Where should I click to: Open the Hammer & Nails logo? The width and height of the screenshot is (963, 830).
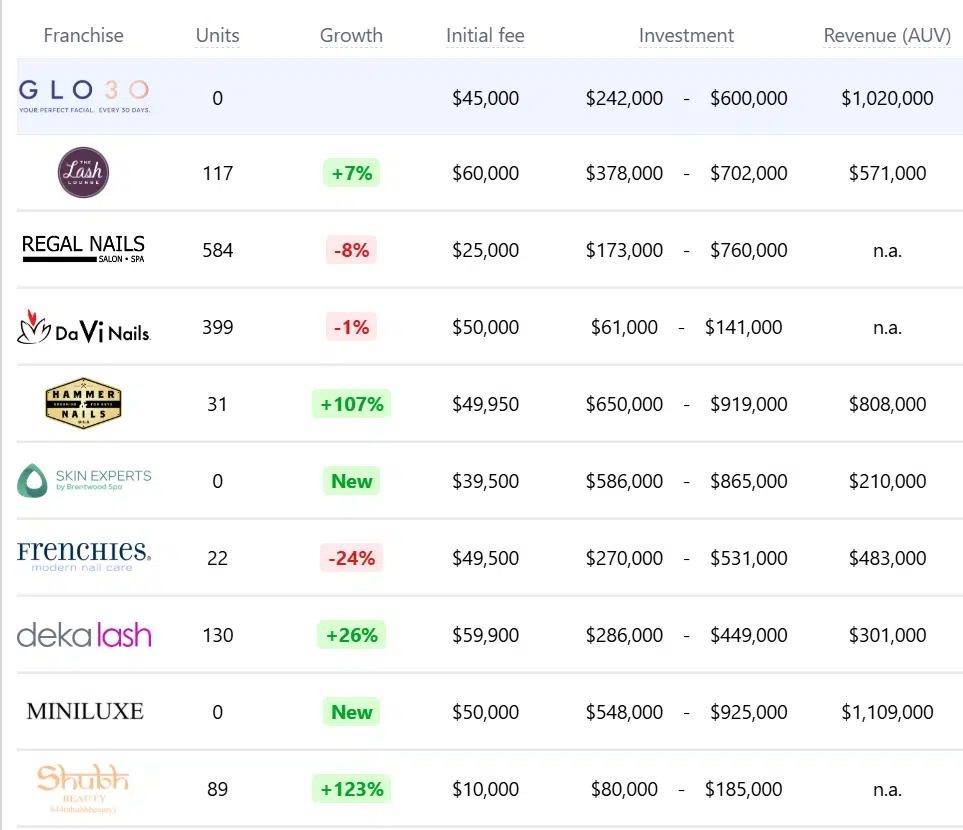pyautogui.click(x=83, y=404)
